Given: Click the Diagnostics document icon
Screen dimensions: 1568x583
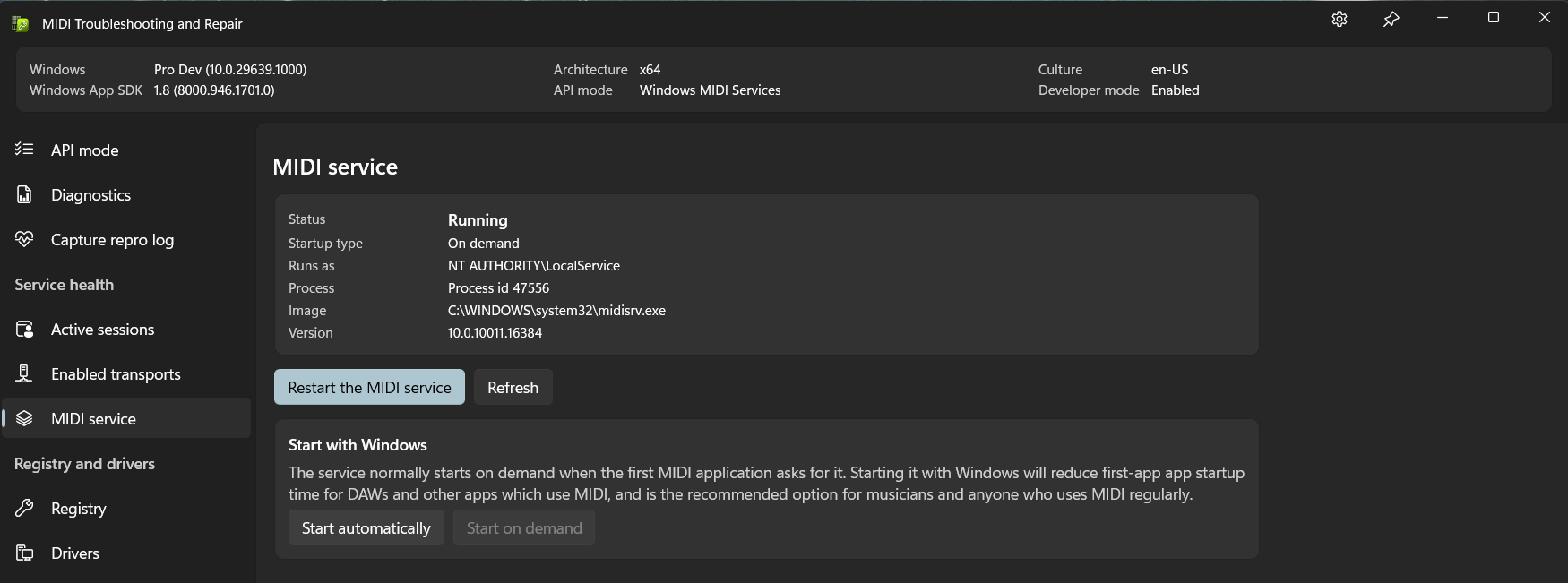Looking at the screenshot, I should pyautogui.click(x=24, y=194).
